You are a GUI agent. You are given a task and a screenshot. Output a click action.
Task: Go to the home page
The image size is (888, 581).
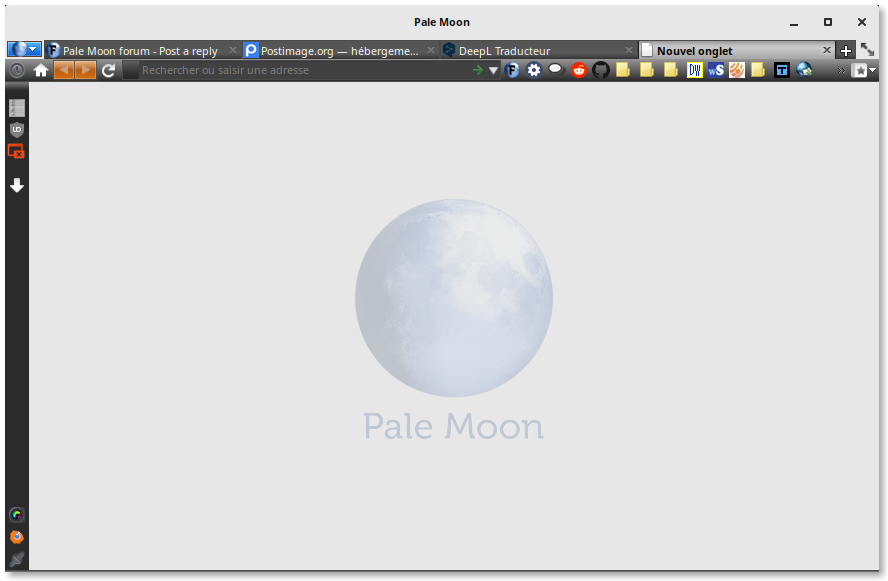coord(41,70)
